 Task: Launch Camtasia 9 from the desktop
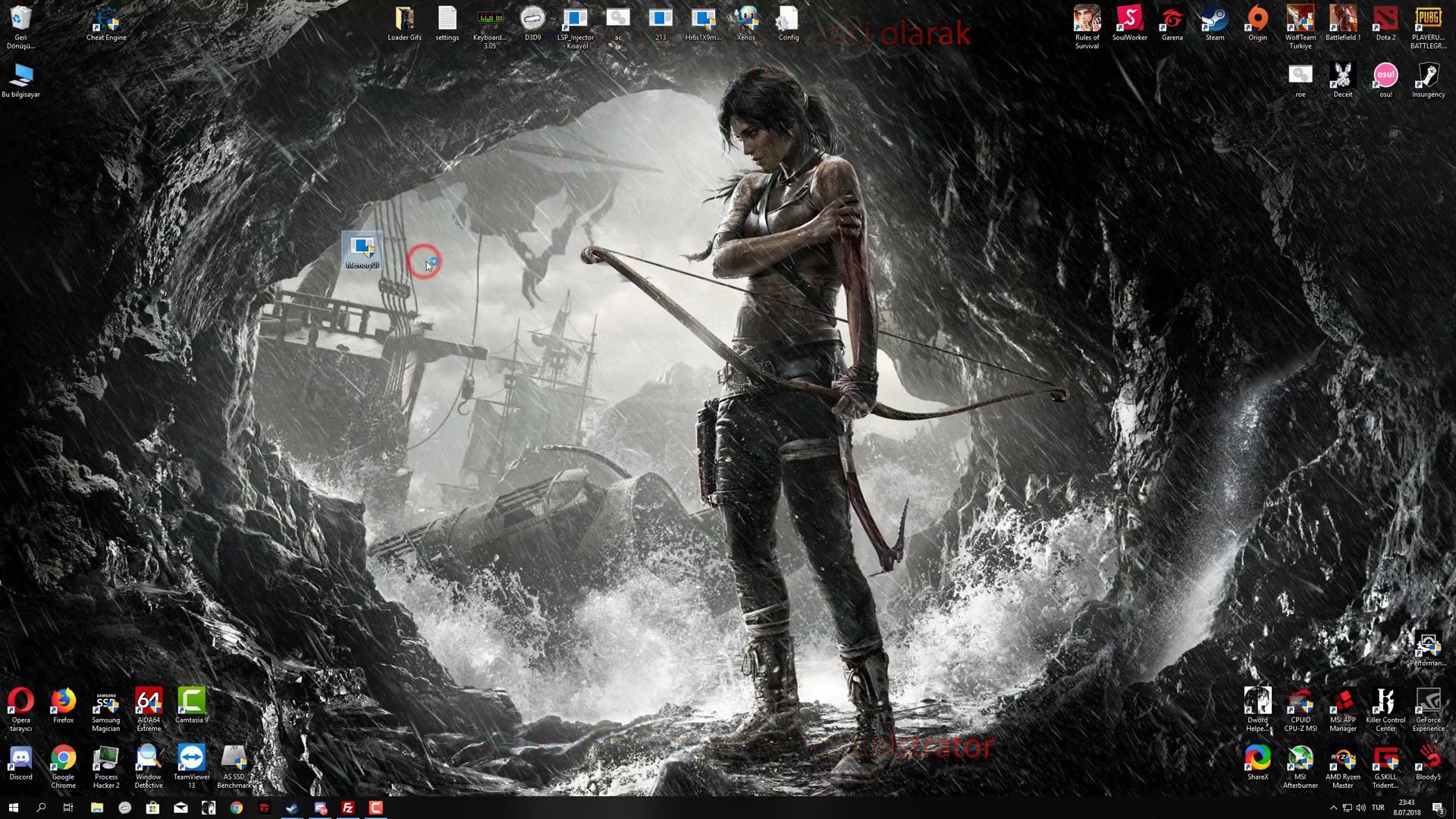(x=191, y=707)
